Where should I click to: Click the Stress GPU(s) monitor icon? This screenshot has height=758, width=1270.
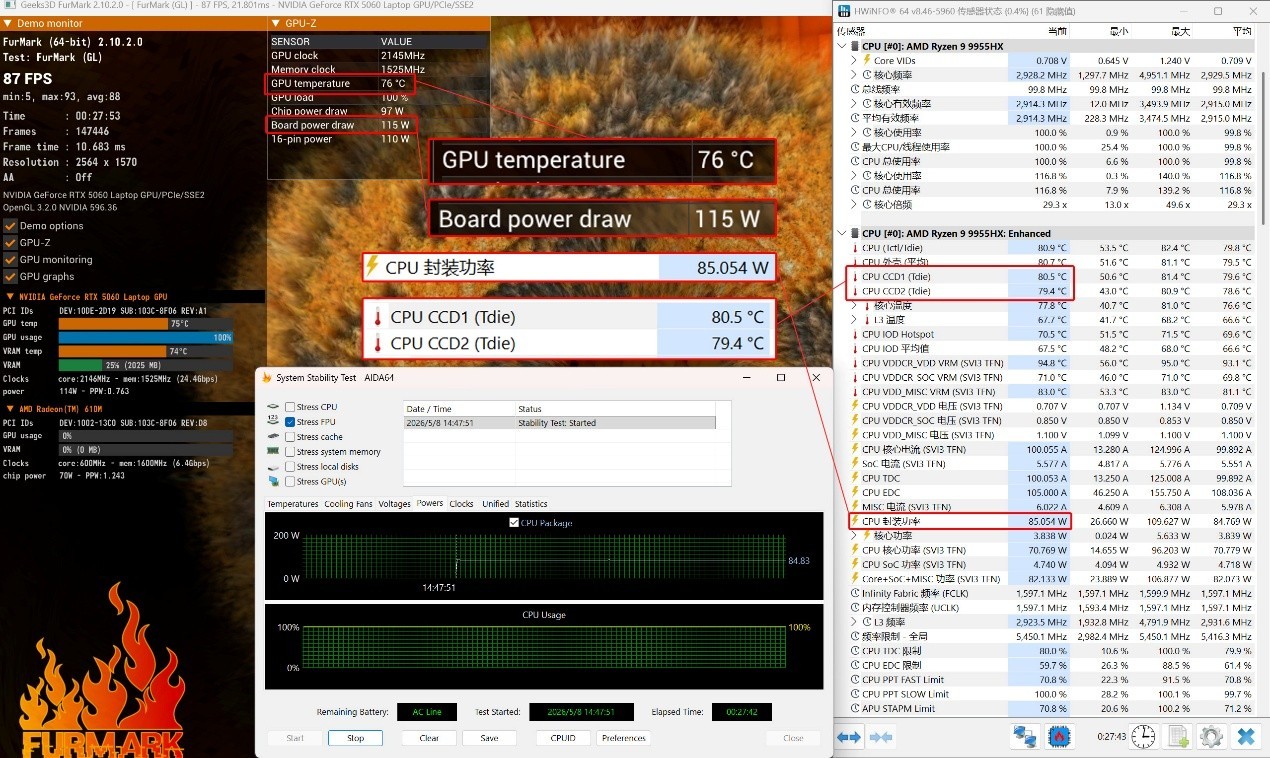coord(273,482)
